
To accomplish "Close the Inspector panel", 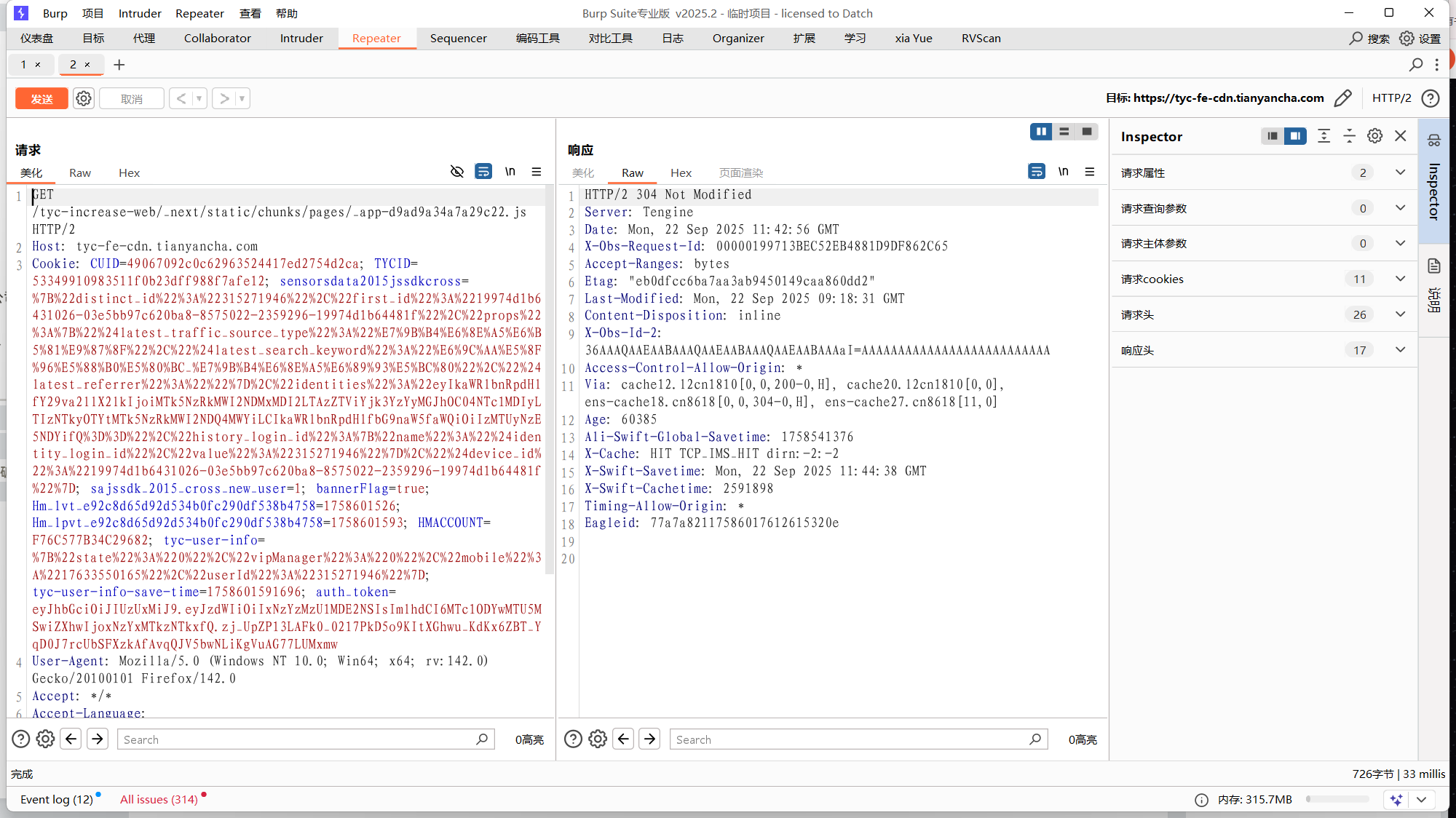I will tap(1400, 136).
